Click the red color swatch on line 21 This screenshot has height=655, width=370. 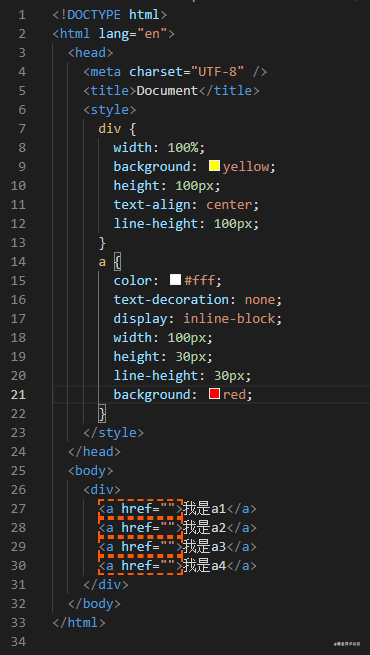point(214,394)
